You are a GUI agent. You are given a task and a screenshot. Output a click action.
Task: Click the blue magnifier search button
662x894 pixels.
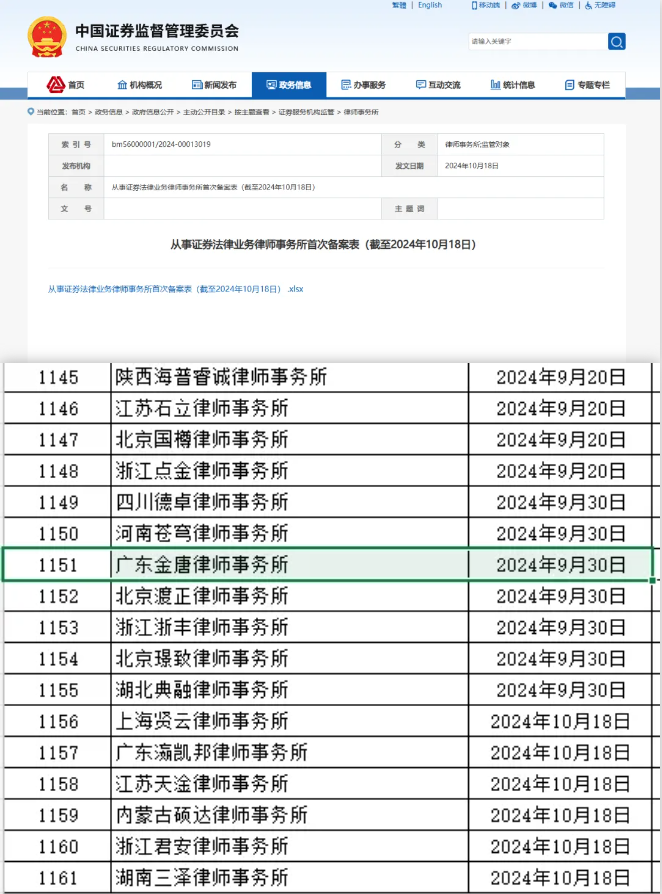click(x=616, y=42)
